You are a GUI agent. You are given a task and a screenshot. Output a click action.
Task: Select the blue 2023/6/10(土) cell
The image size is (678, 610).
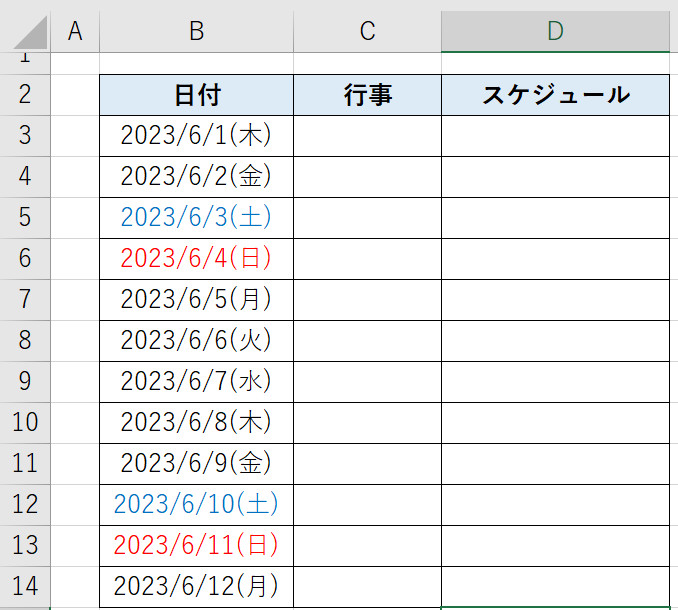tap(196, 505)
